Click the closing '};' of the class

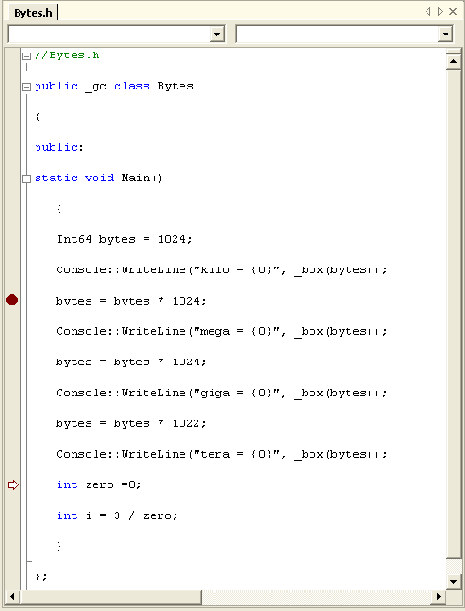coord(41,577)
